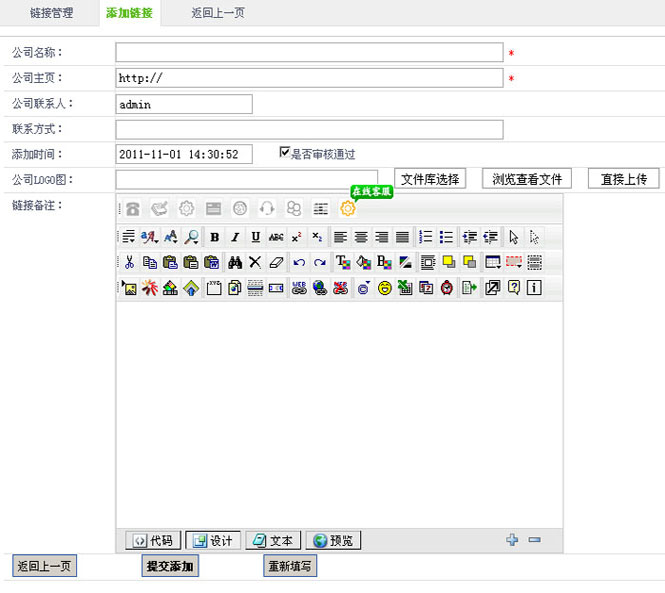The height and width of the screenshot is (593, 665).
Task: Click the underline formatting icon
Action: click(255, 237)
